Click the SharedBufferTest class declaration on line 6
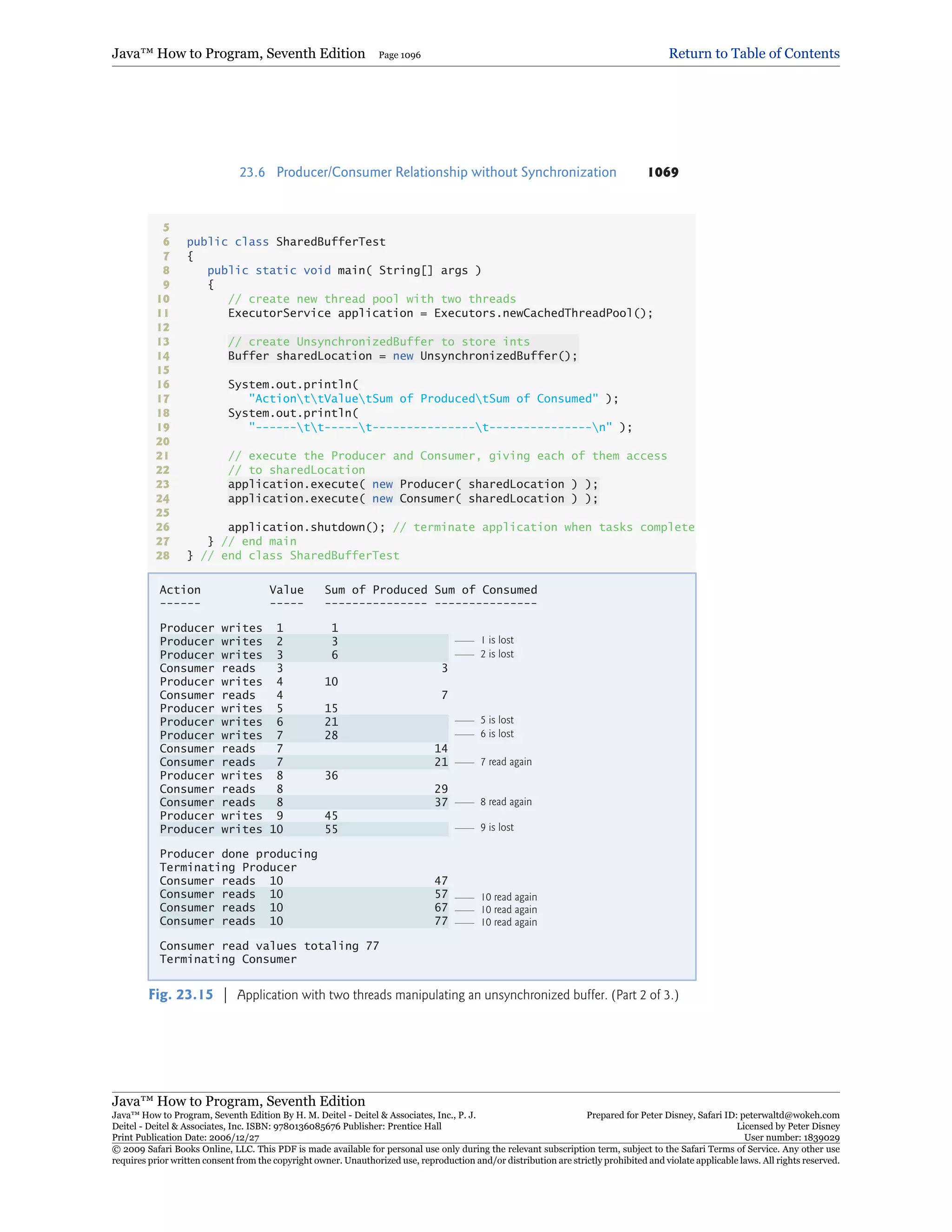Screen dimensions: 952x1232 (x=286, y=242)
